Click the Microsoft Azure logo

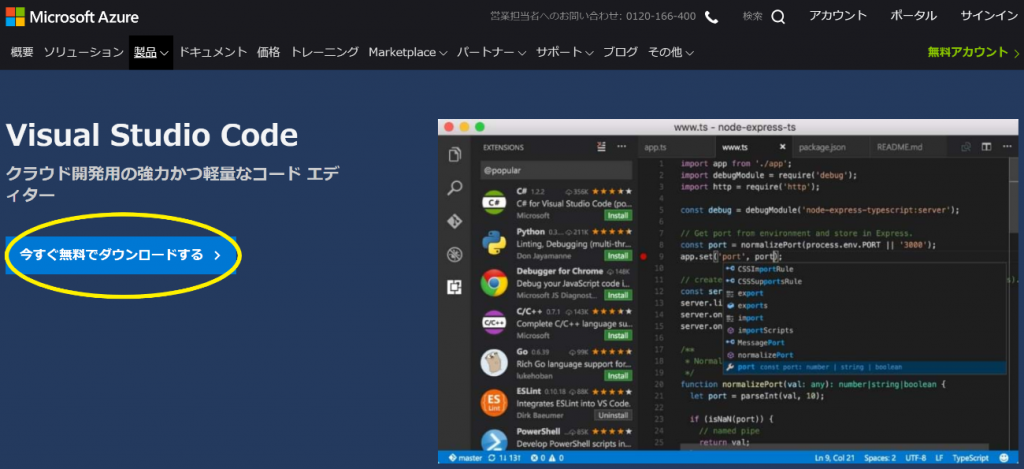tap(72, 17)
